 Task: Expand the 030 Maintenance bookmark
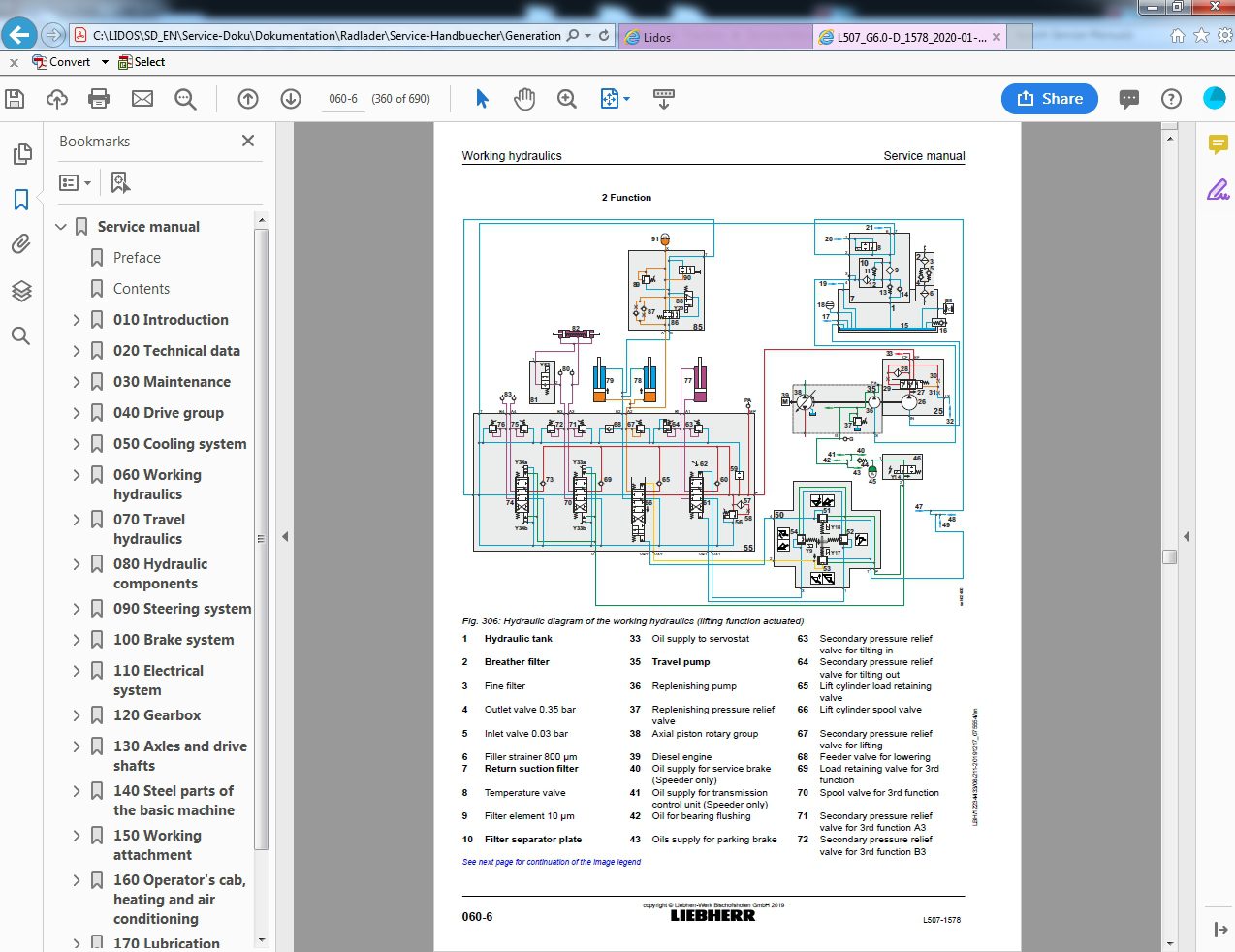pos(77,382)
